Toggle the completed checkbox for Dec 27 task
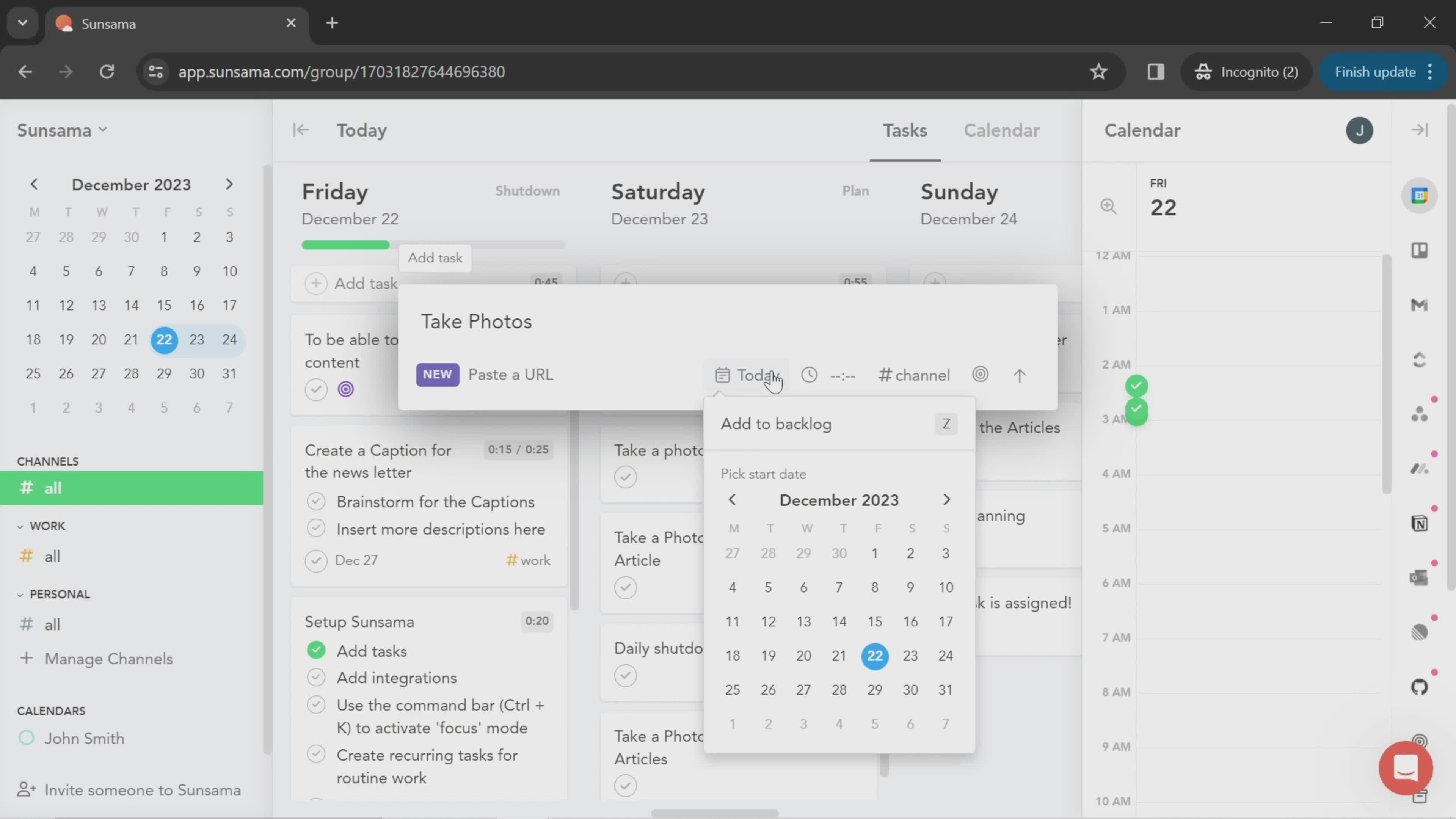 (x=317, y=560)
